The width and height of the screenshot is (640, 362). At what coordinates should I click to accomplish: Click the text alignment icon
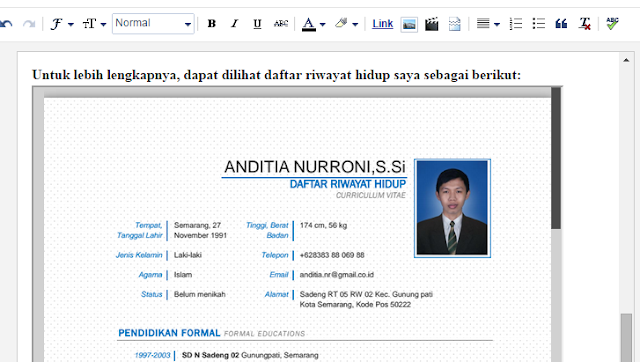[483, 24]
